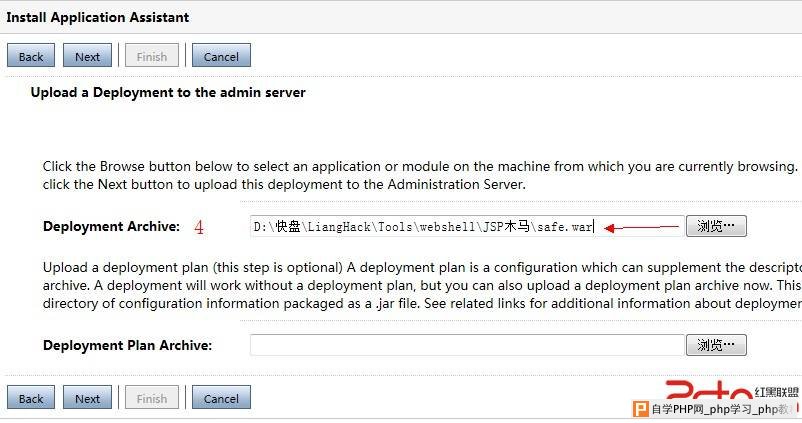Click the greyed-out top Finish button
Screen dimensions: 802x423
[x=152, y=55]
